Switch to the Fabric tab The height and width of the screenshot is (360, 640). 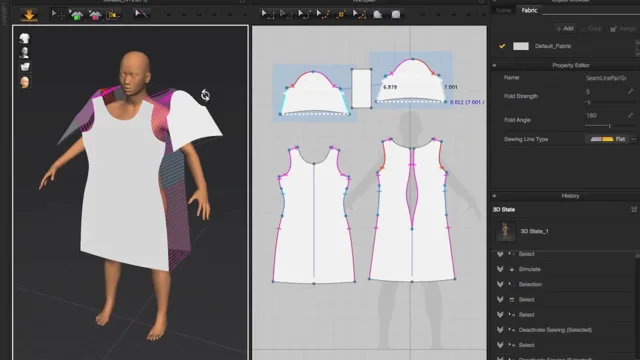[x=529, y=10]
